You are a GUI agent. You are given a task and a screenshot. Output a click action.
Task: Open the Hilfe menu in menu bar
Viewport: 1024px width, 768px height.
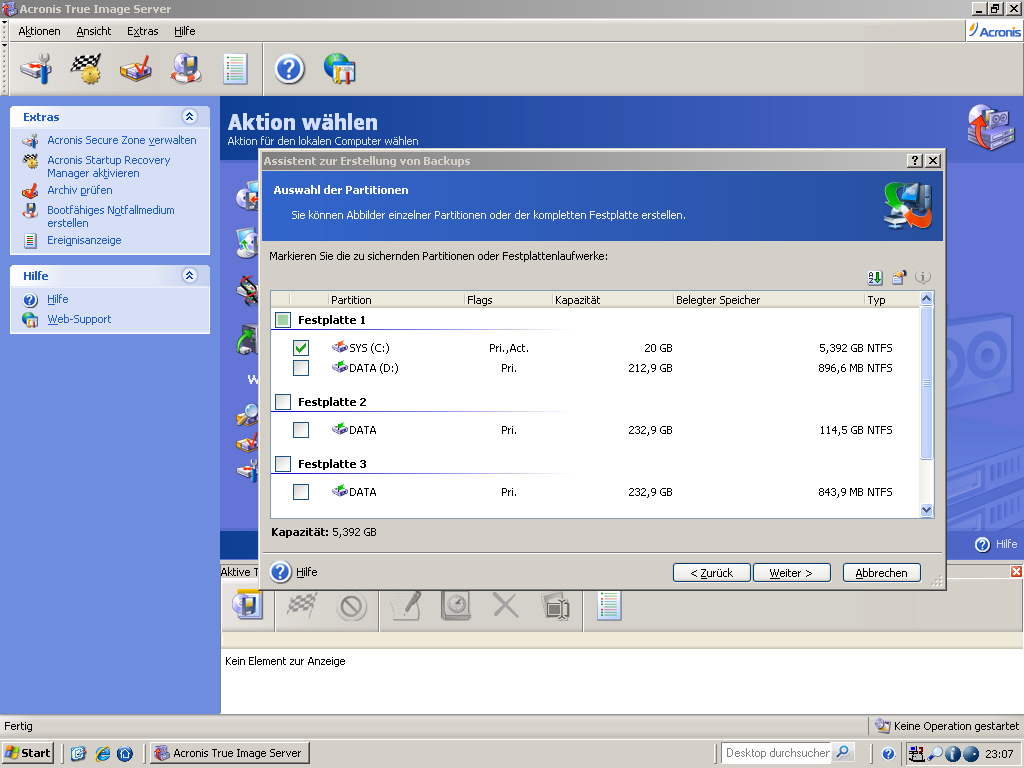tap(185, 31)
